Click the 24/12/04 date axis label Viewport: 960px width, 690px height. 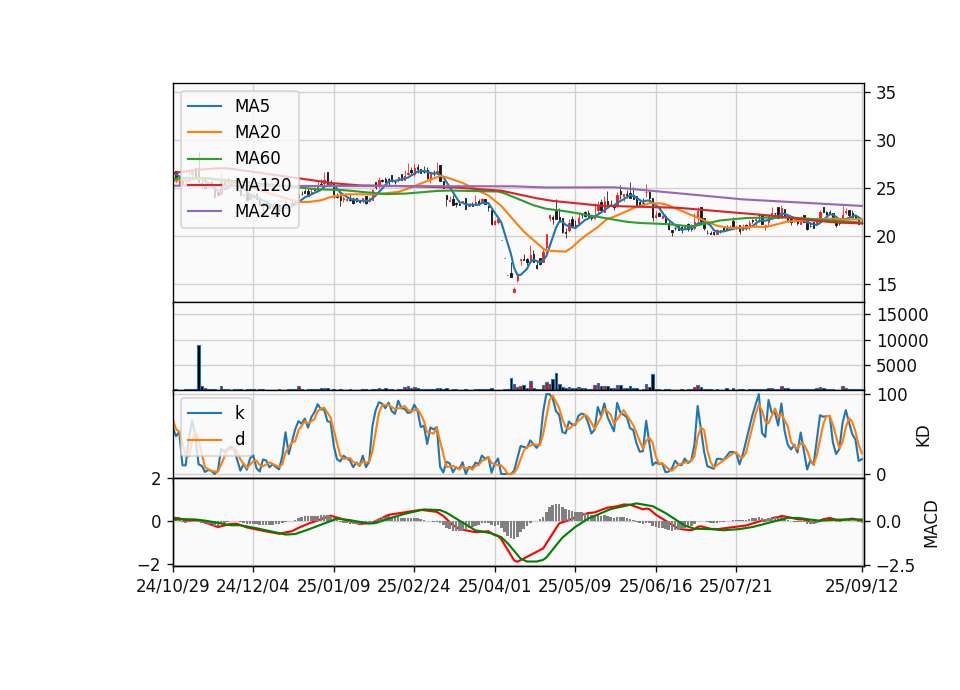coord(253,586)
